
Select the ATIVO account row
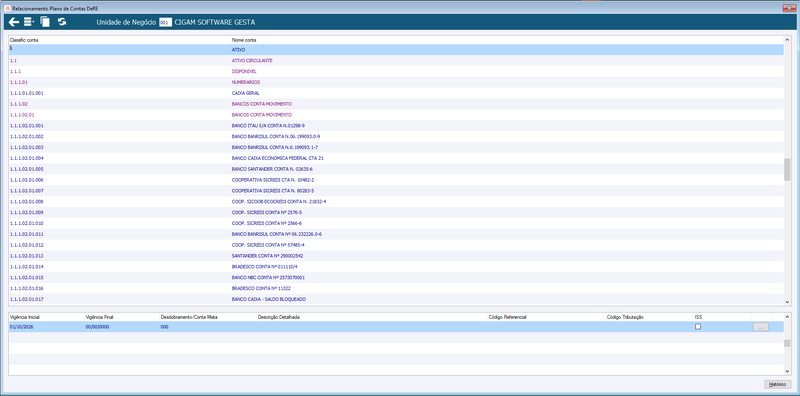click(396, 50)
